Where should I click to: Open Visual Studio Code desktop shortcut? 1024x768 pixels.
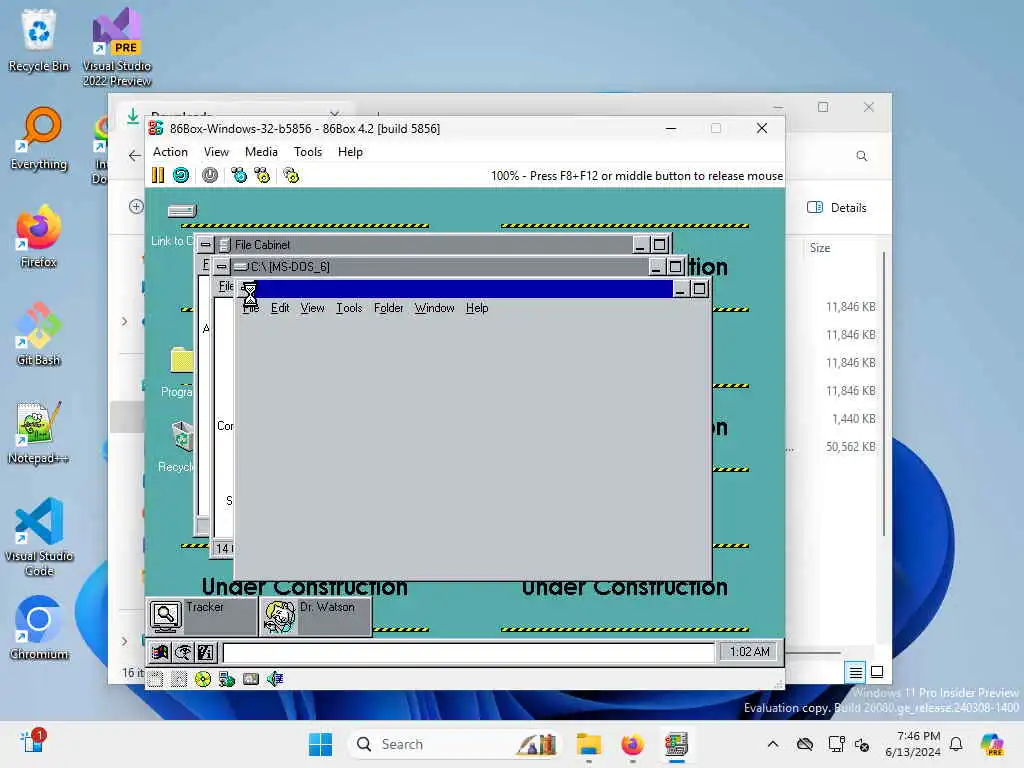tap(39, 537)
